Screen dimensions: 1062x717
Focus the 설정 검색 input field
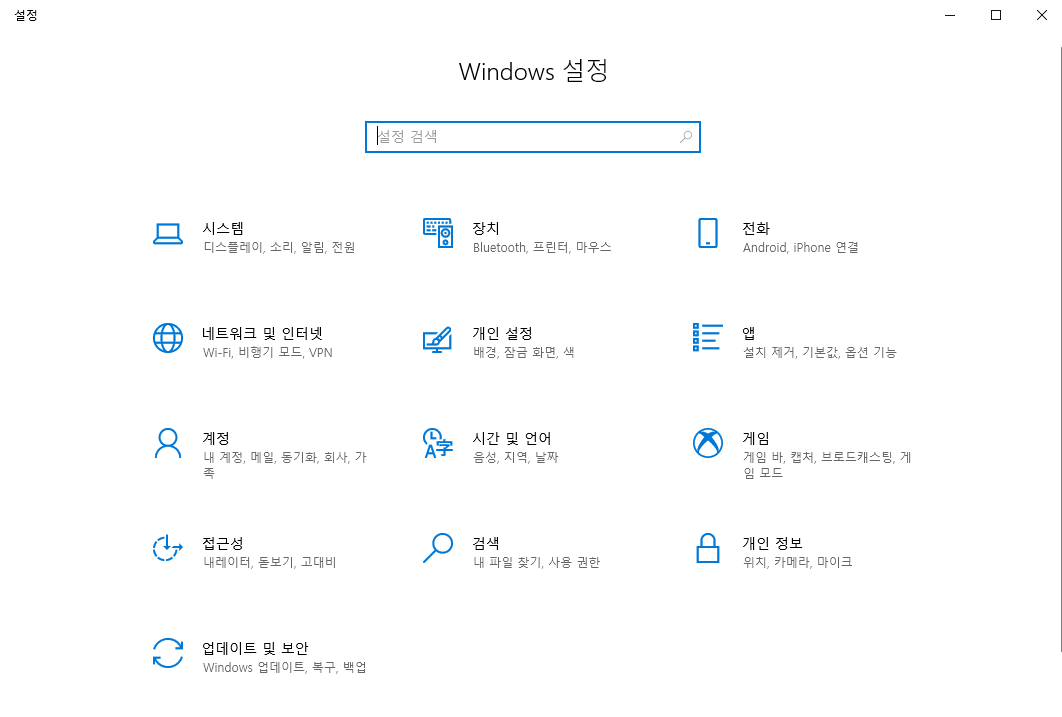532,137
